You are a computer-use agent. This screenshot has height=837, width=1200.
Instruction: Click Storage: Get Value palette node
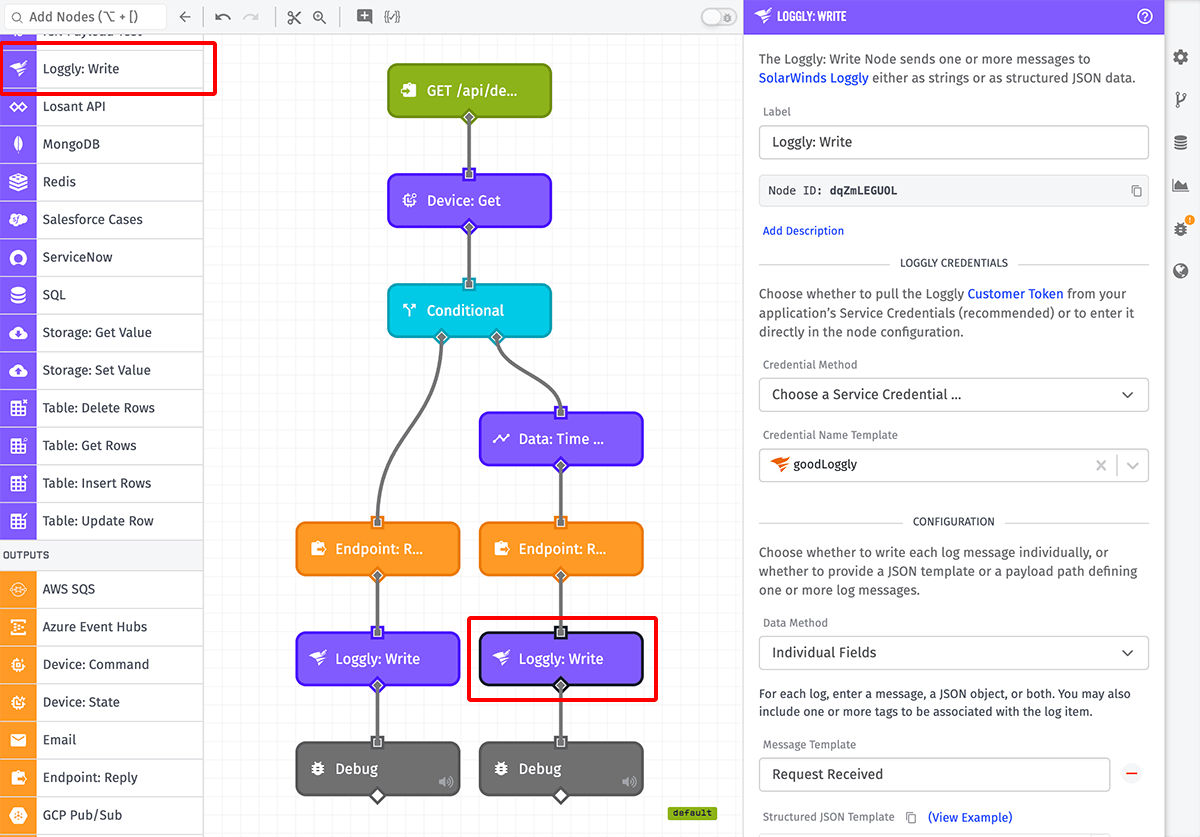(x=101, y=333)
